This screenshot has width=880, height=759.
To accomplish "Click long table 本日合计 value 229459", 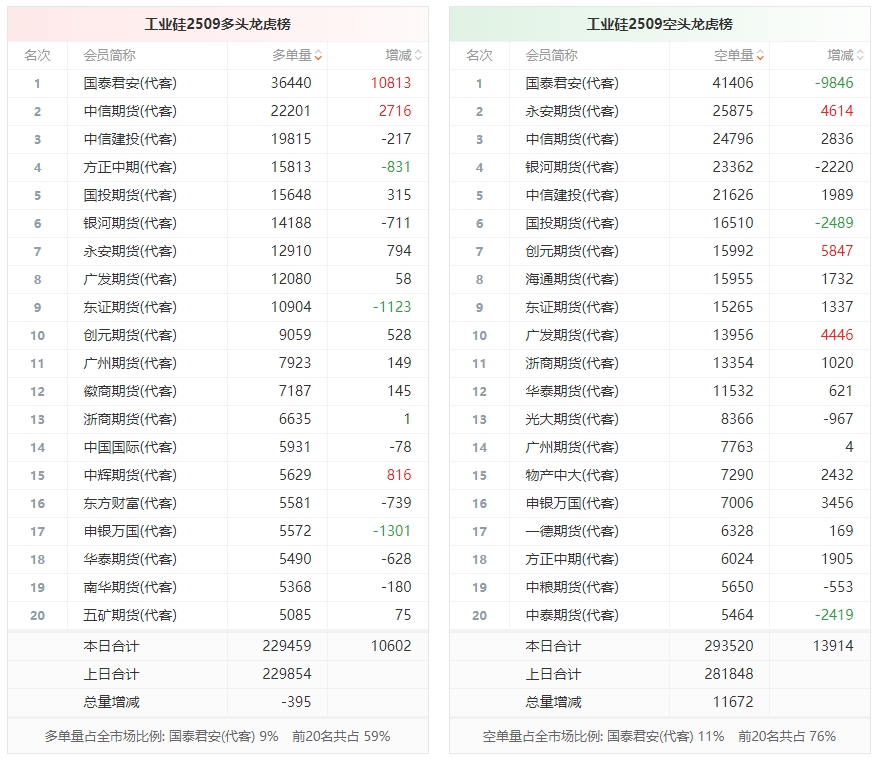I will [x=287, y=646].
